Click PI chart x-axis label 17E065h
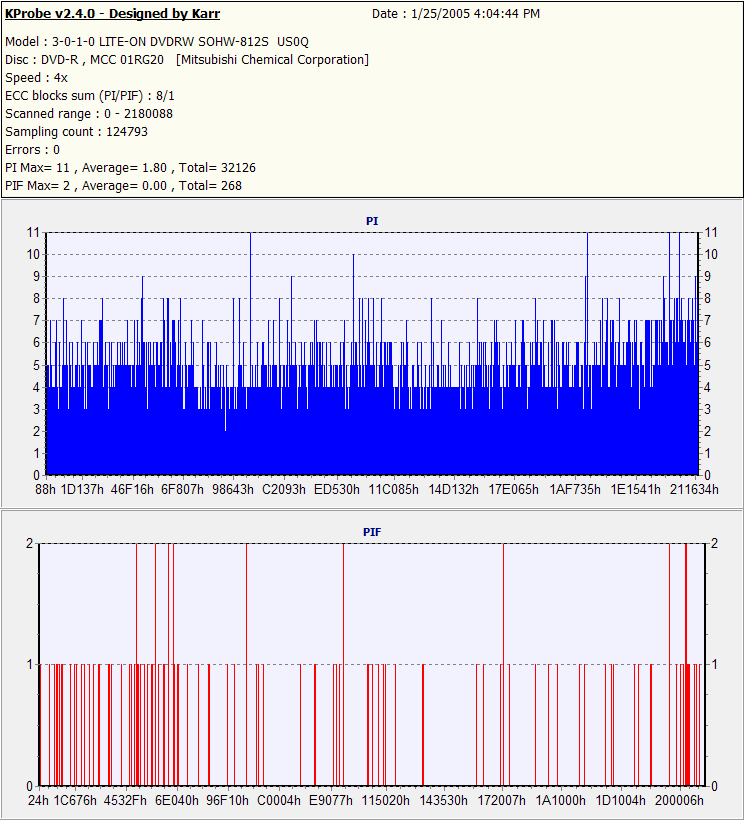This screenshot has height=820, width=744. coord(513,489)
